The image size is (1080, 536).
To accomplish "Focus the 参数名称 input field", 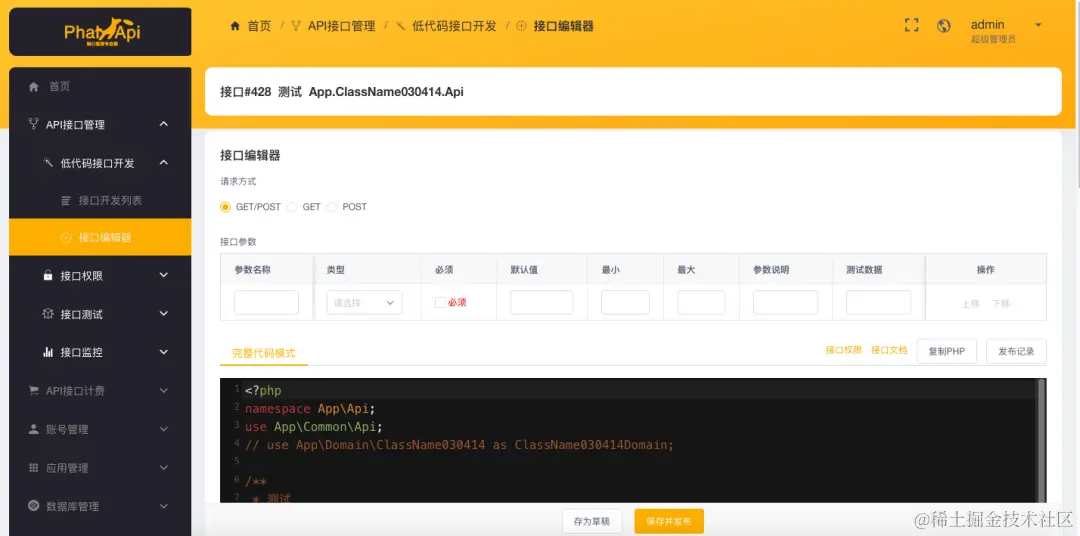I will [x=267, y=302].
